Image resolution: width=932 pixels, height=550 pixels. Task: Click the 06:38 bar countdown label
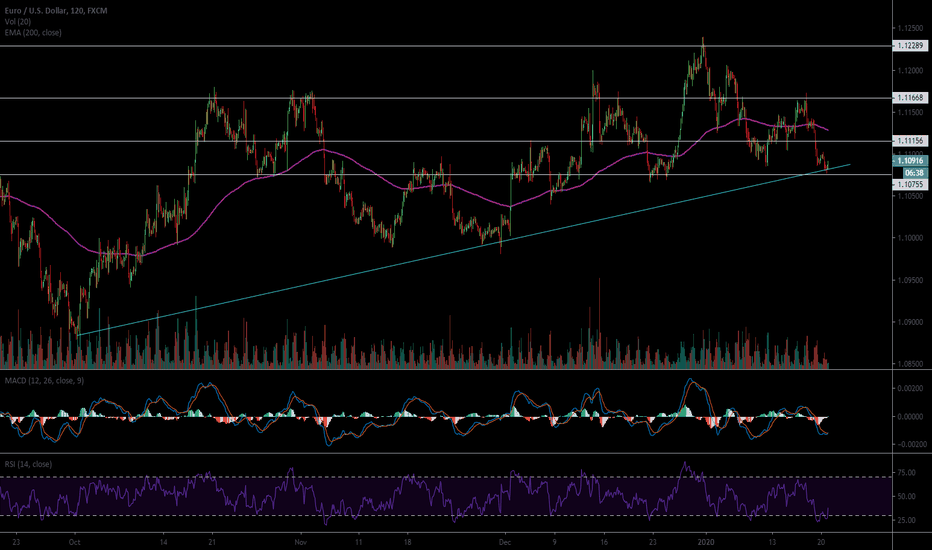tap(910, 171)
